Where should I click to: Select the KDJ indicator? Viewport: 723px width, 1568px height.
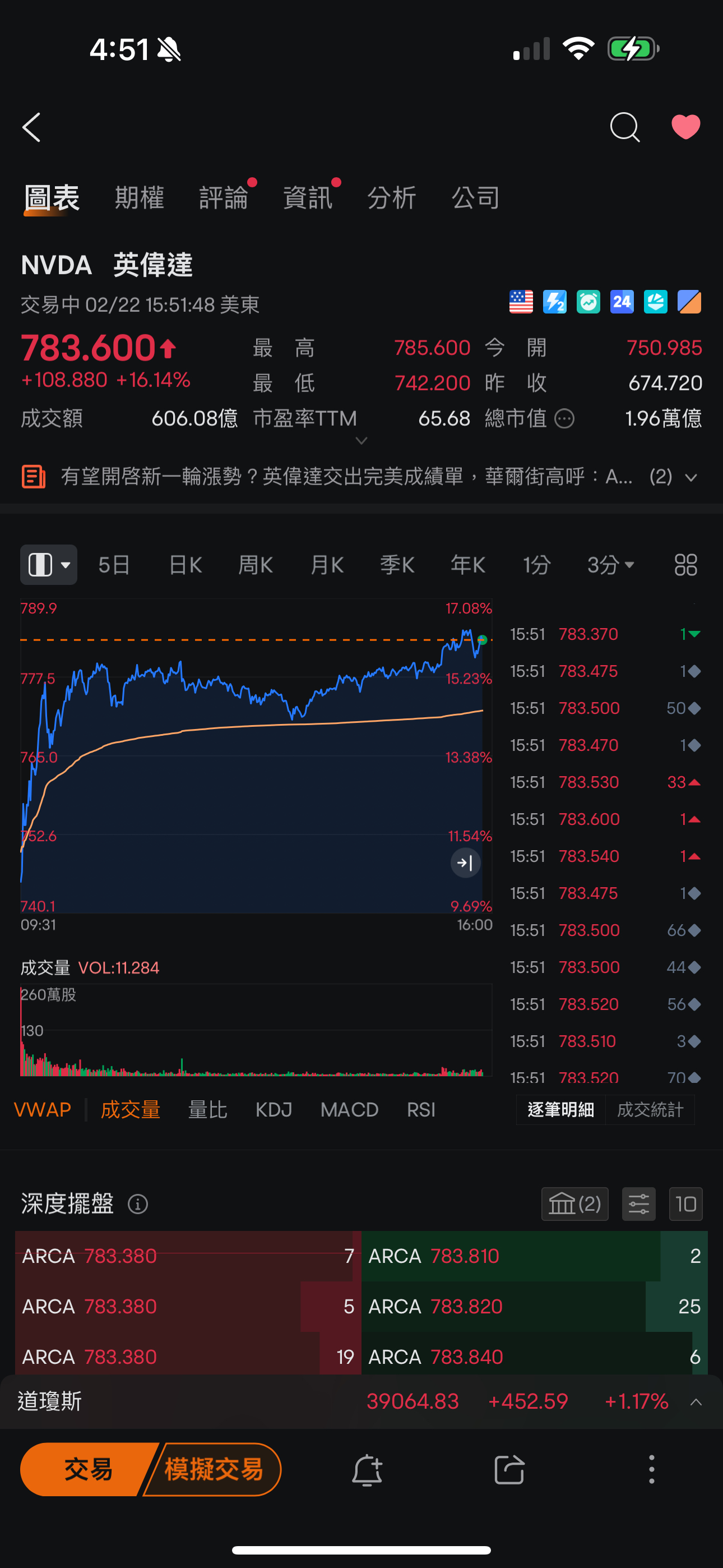(x=274, y=1110)
